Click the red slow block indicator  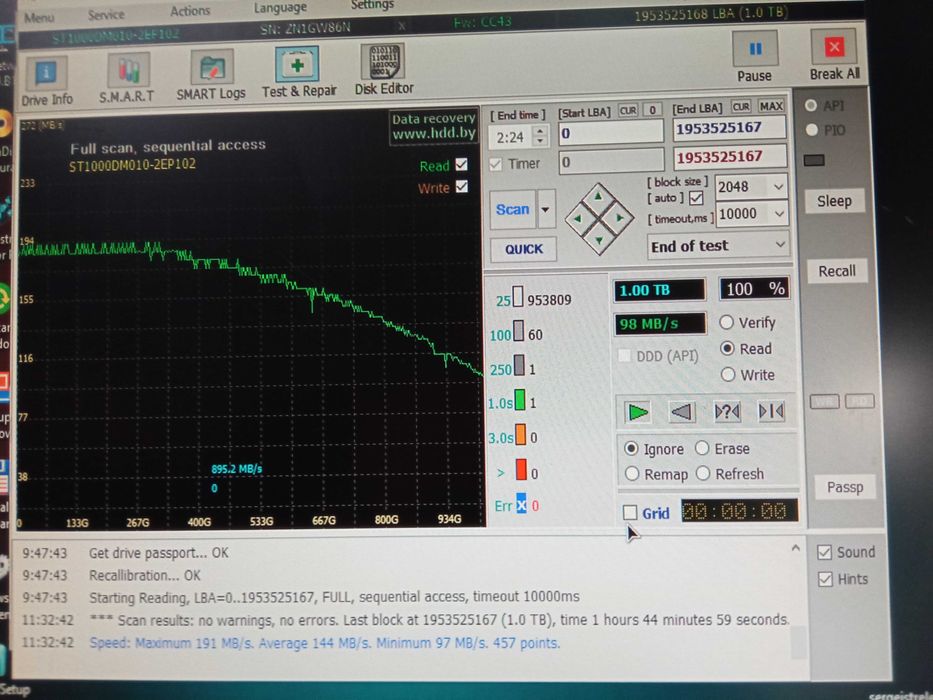(521, 470)
